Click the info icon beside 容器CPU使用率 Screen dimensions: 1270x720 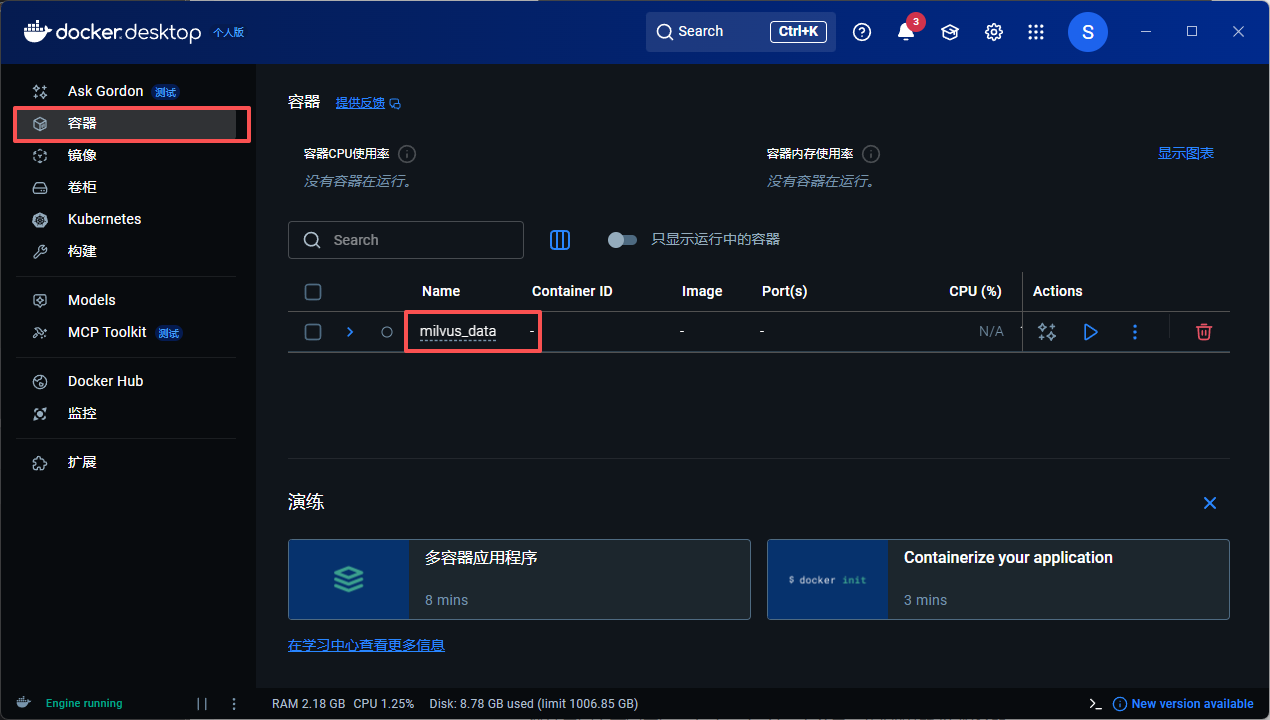pos(407,154)
